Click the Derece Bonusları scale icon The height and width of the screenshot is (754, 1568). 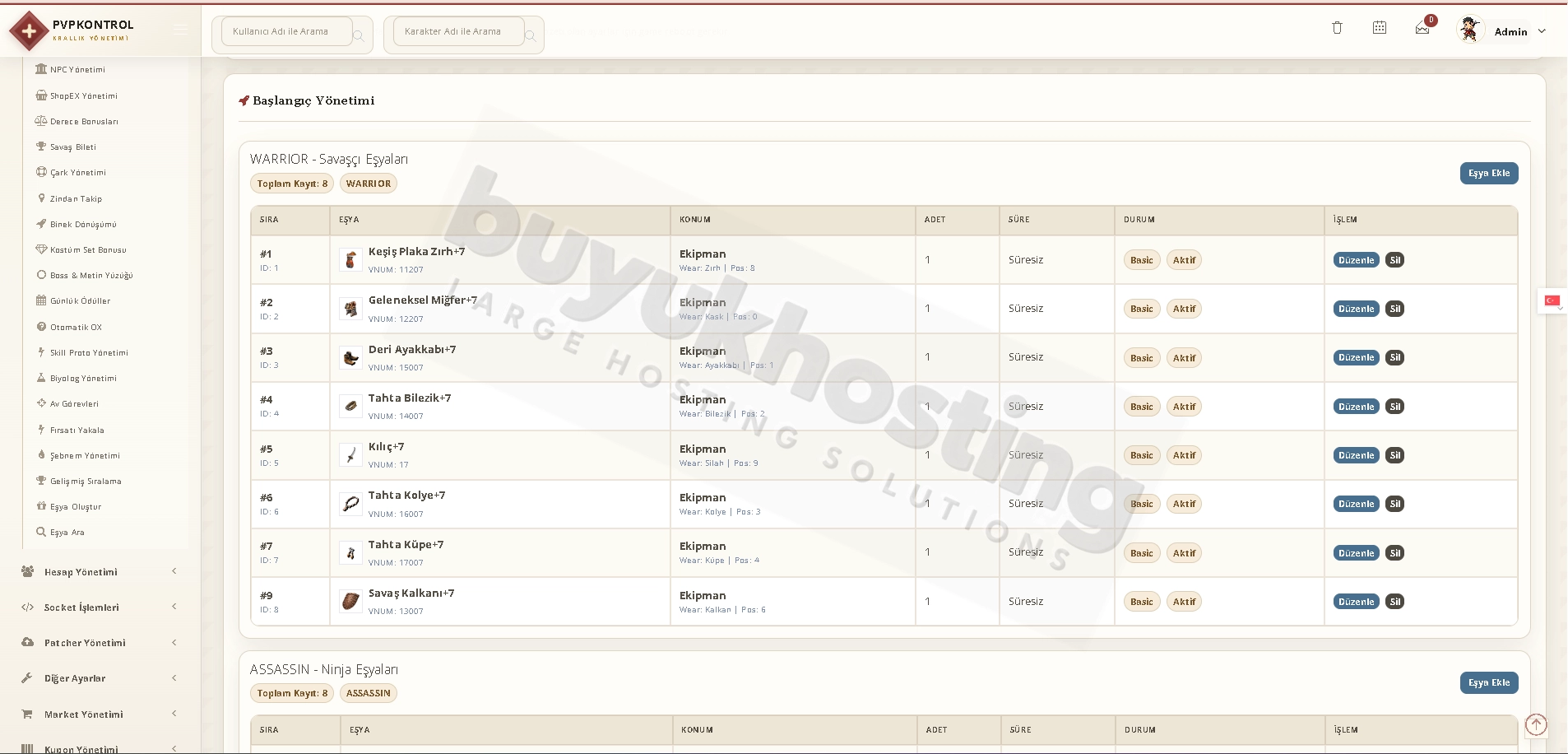[41, 121]
